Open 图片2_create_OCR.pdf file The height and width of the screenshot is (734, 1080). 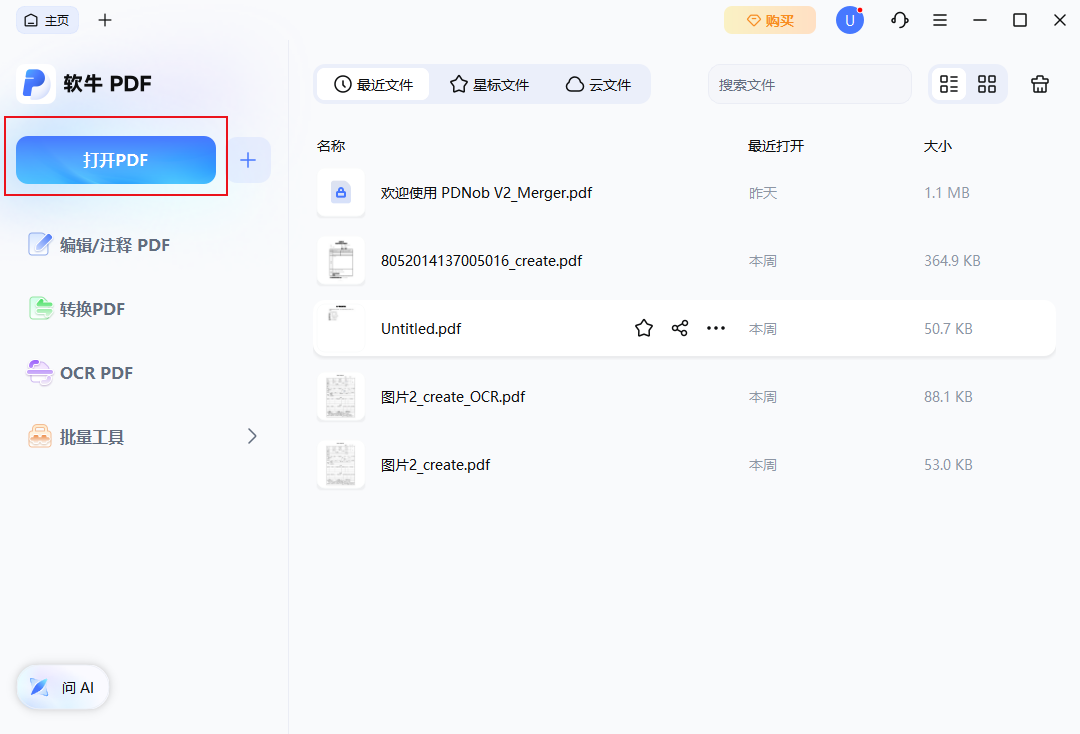coord(453,397)
